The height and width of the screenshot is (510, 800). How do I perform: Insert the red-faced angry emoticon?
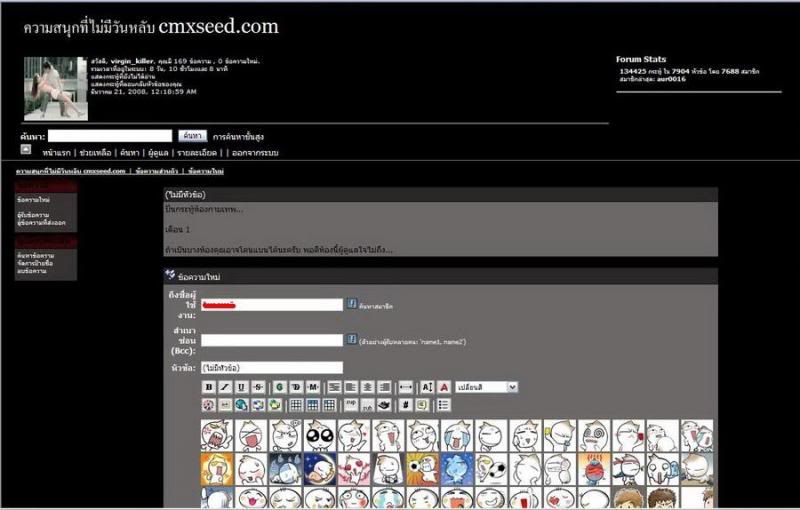[x=594, y=469]
